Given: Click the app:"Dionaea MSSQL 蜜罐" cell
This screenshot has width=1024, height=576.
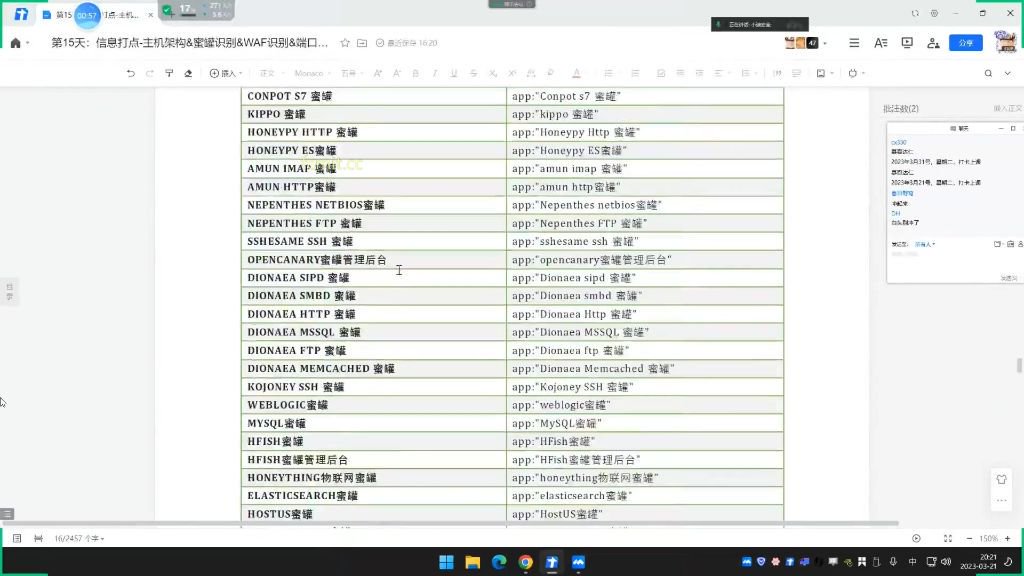Looking at the screenshot, I should 645,332.
